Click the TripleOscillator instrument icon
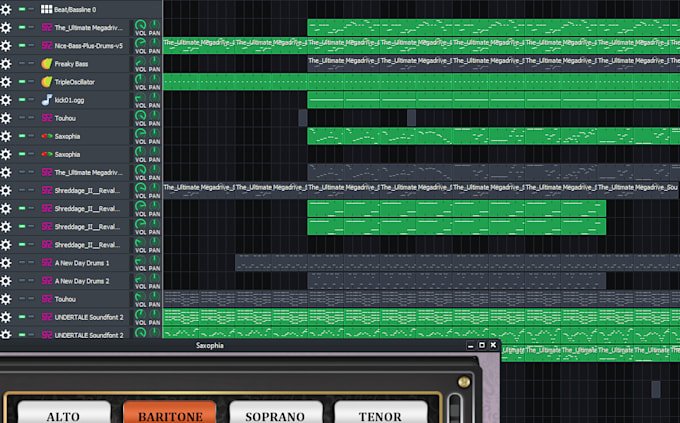680x423 pixels. pyautogui.click(x=47, y=82)
